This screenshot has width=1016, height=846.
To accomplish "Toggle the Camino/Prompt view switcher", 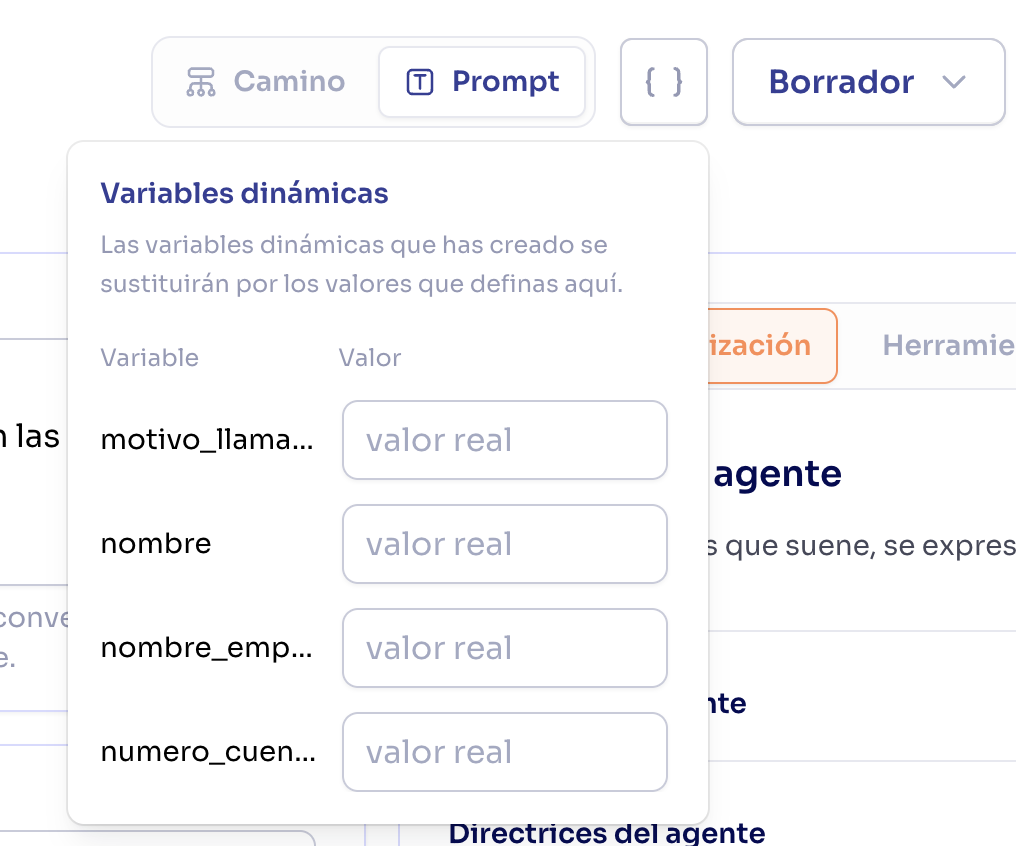I will 372,81.
